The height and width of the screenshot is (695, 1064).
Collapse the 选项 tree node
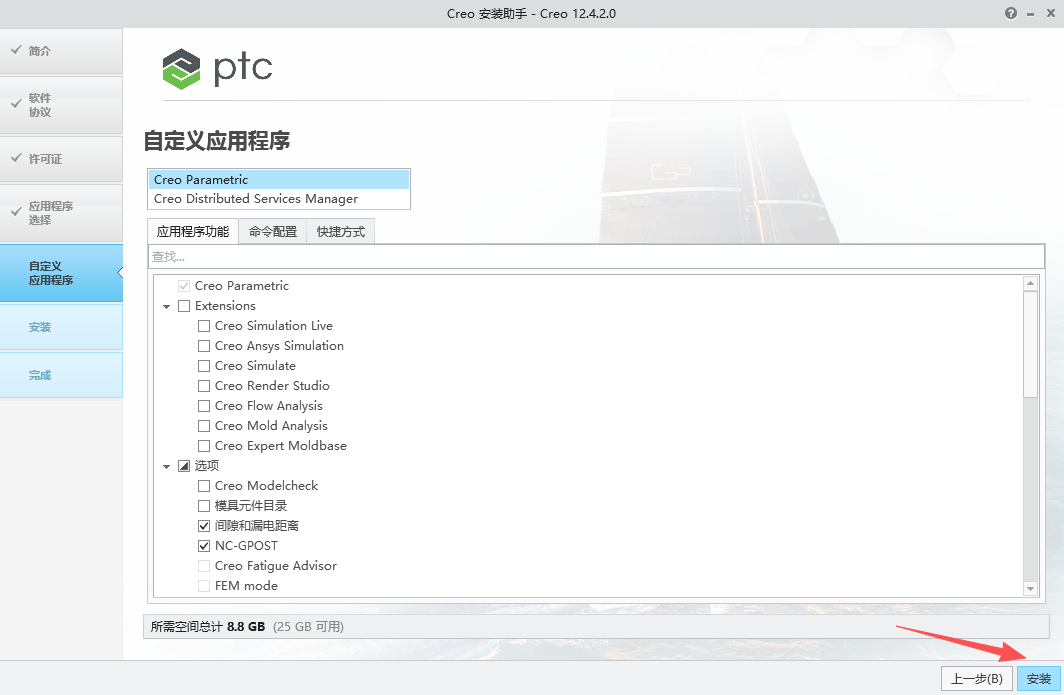(166, 465)
